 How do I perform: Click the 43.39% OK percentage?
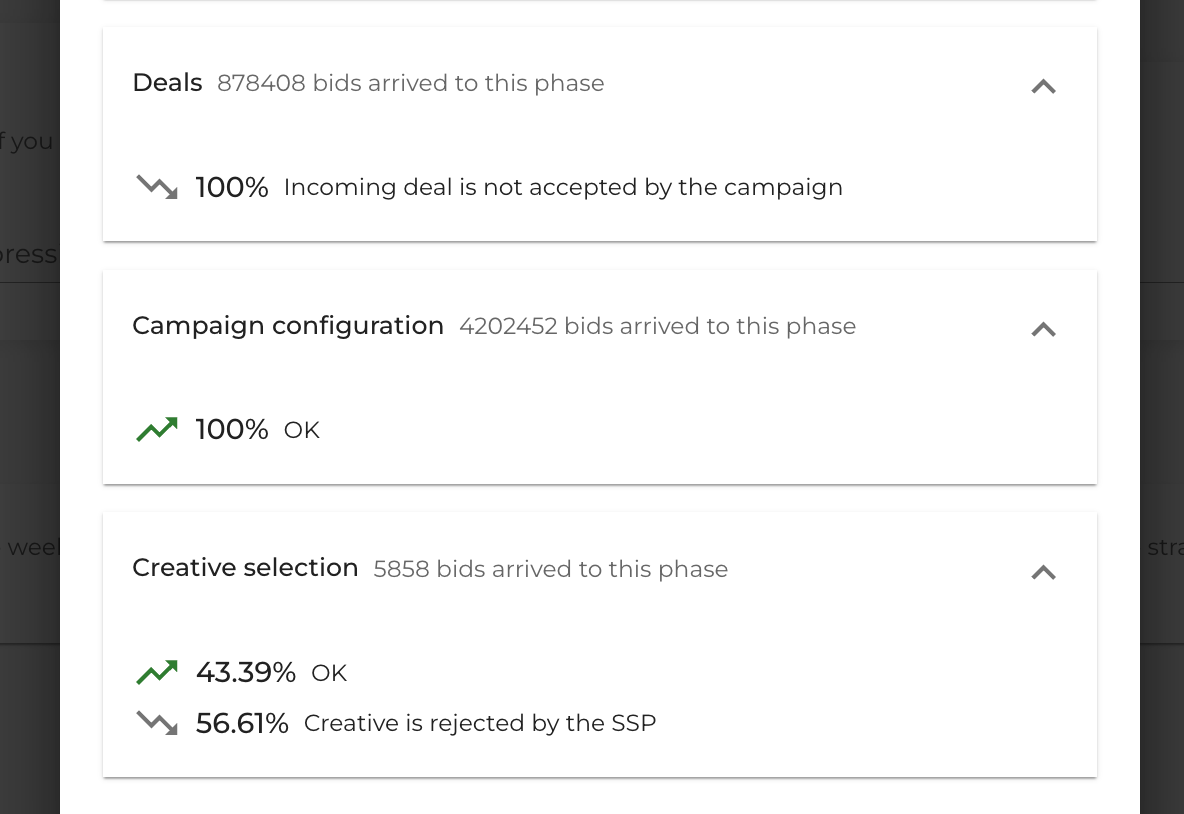pyautogui.click(x=246, y=673)
